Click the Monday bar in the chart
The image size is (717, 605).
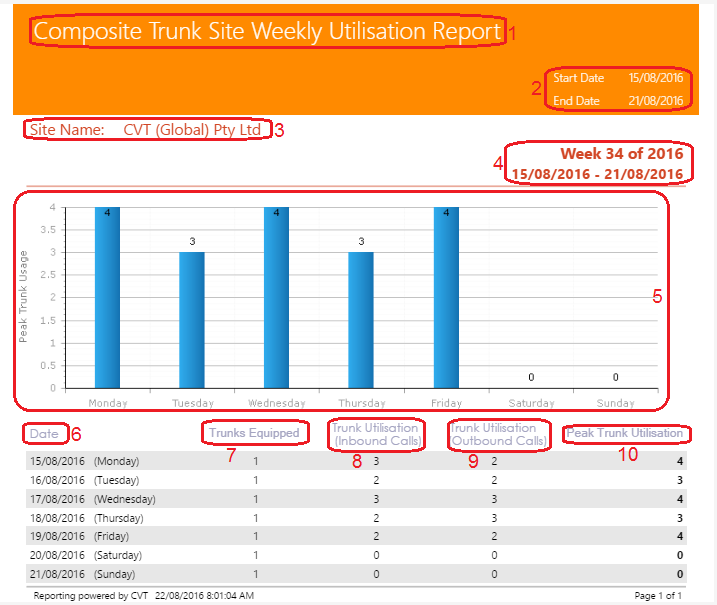coord(107,298)
